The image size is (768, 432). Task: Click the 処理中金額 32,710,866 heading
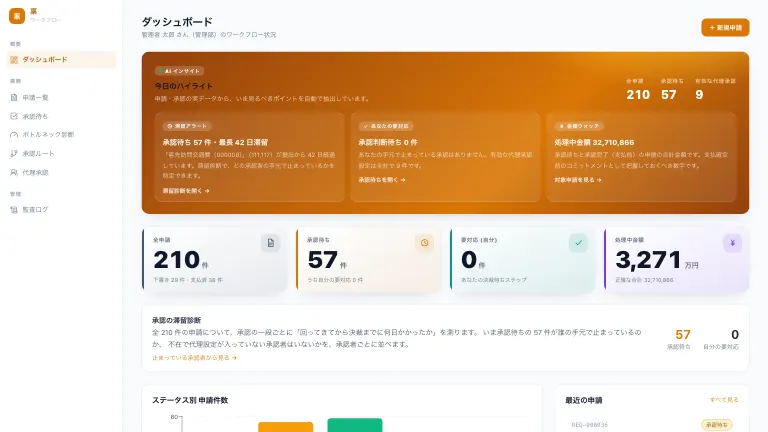coord(594,142)
